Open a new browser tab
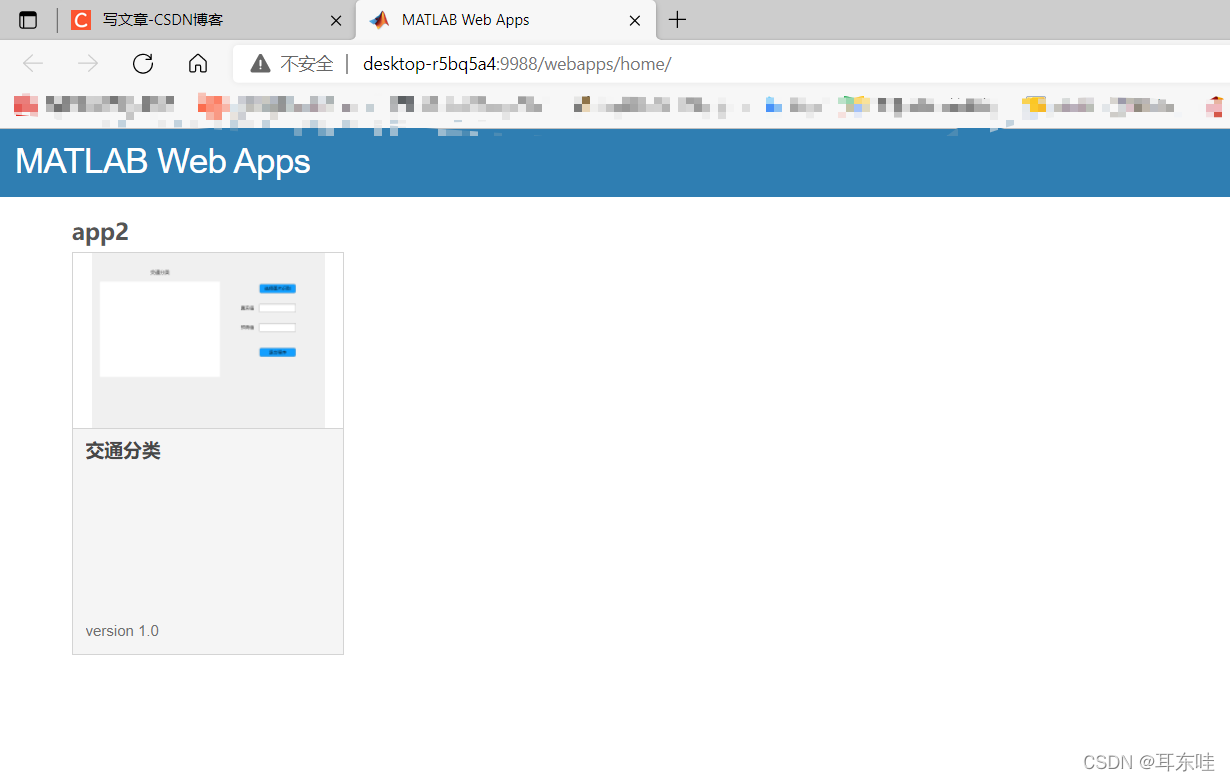 [677, 20]
